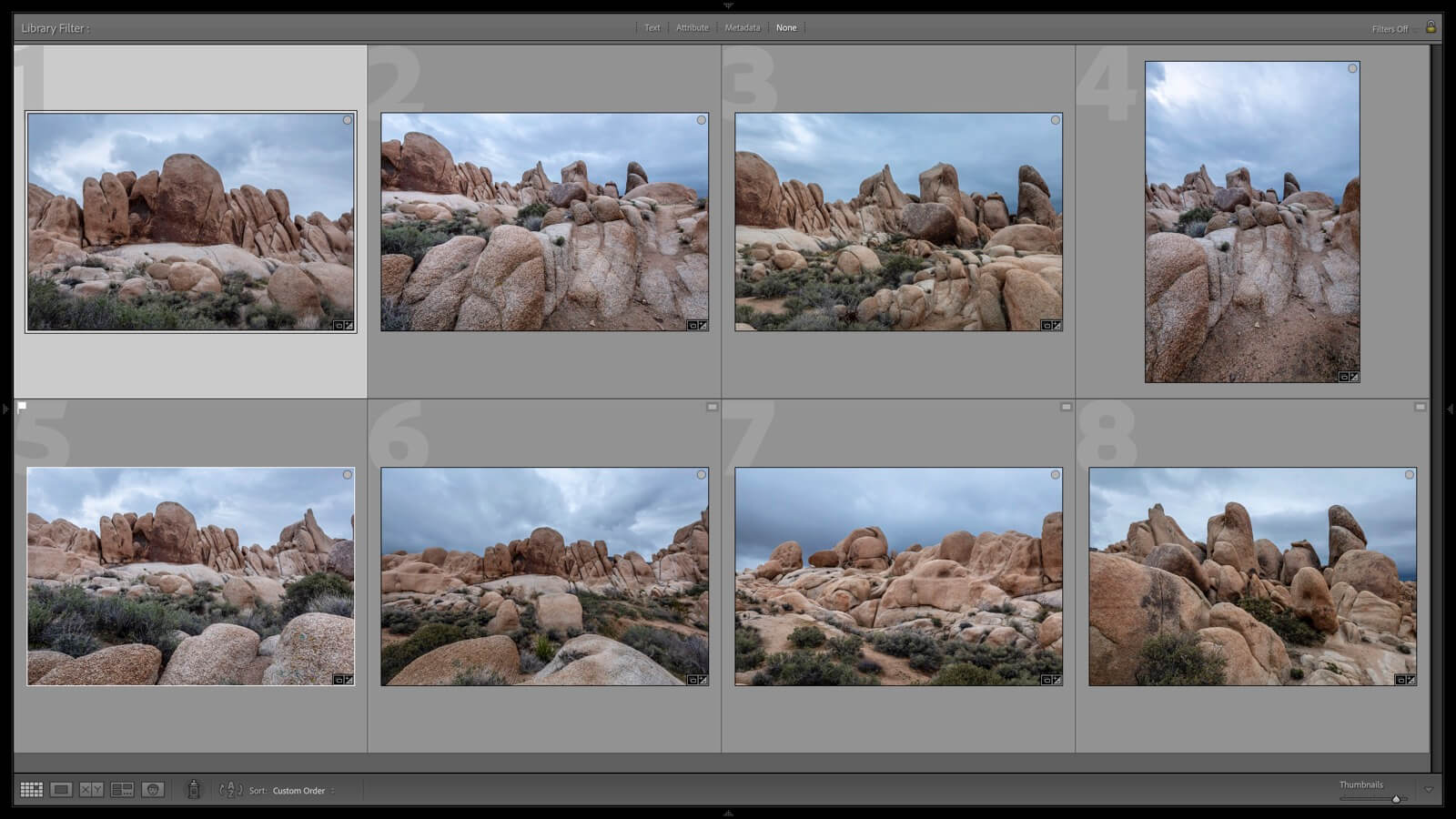This screenshot has width=1456, height=819.
Task: Open Survey view
Action: point(122,790)
